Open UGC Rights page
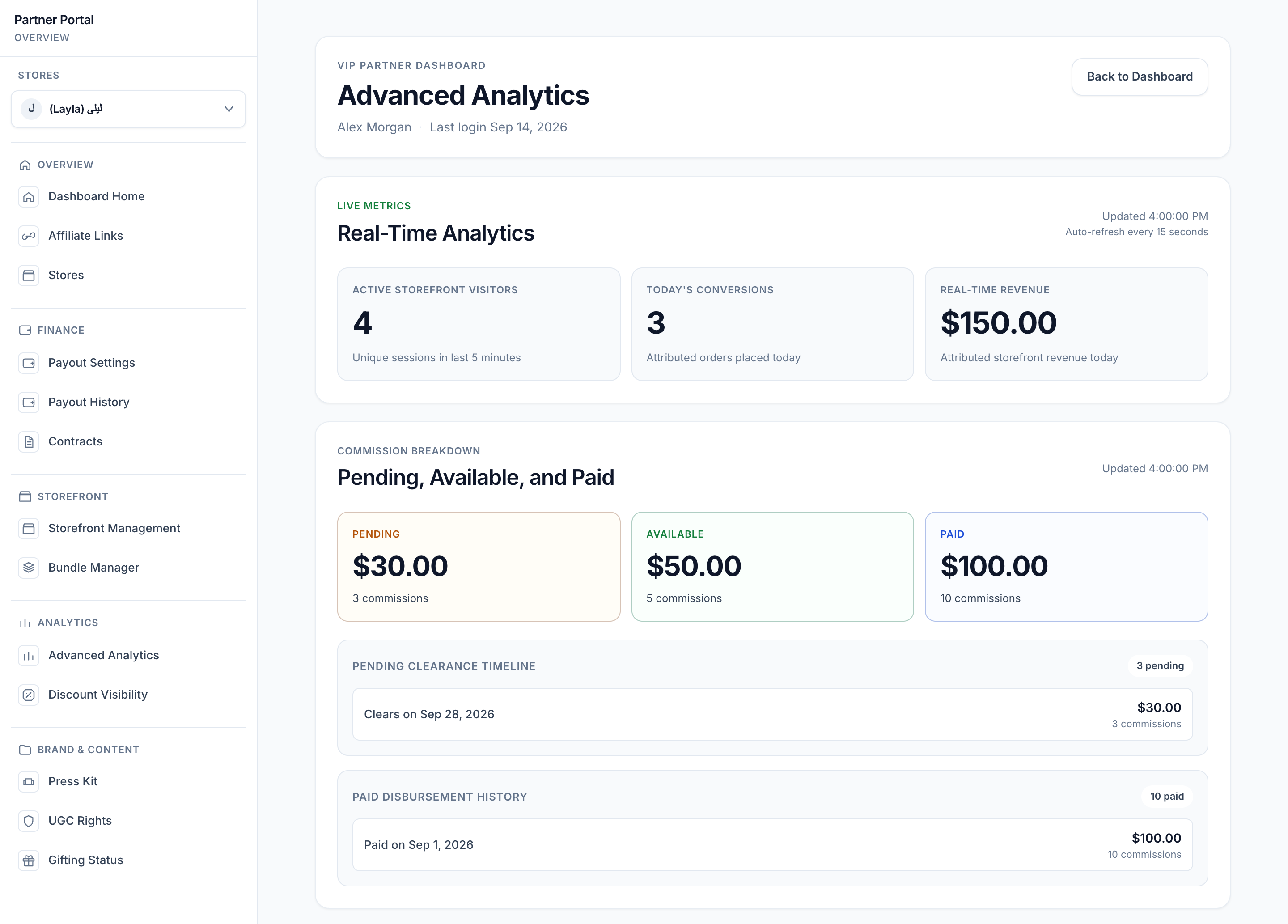1288x924 pixels. point(128,821)
